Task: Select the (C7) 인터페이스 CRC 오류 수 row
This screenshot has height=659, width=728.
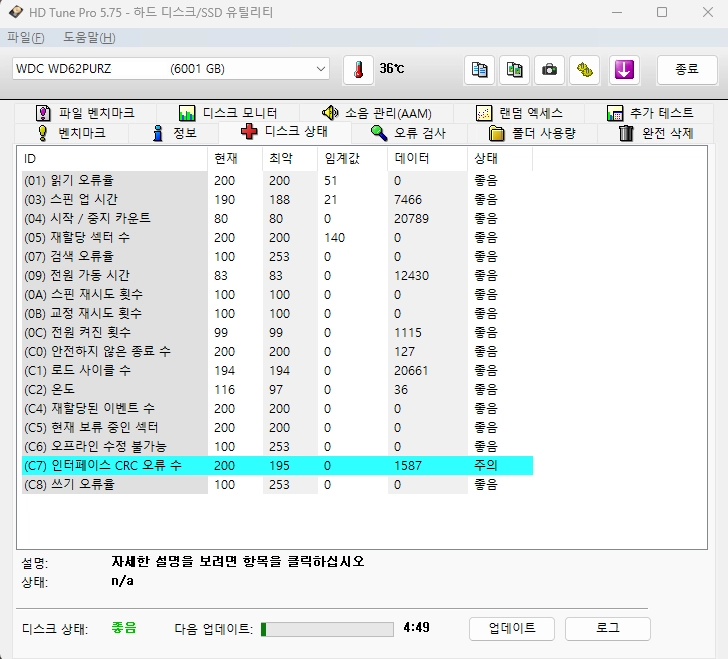Action: click(277, 465)
